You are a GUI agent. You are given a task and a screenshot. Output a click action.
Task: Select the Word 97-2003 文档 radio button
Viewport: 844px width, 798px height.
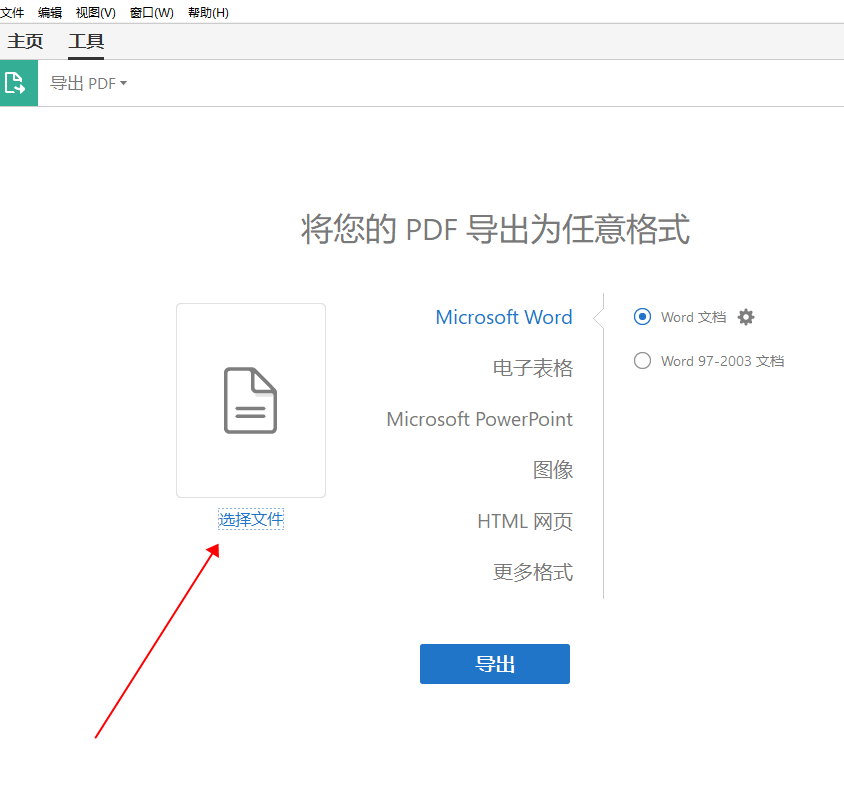(642, 361)
